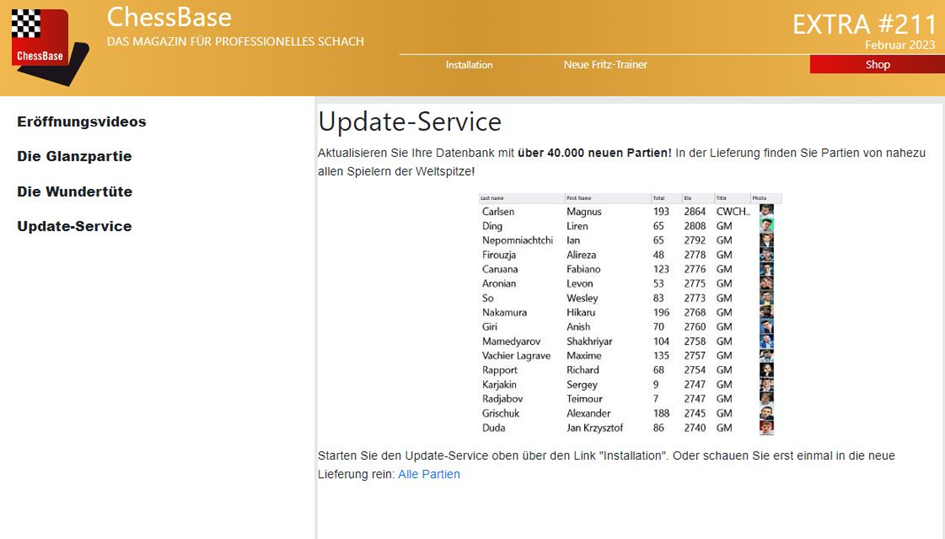Screen dimensions: 945x539
Task: Click Alireza Firouzja's photo thumbnail
Action: (x=766, y=255)
